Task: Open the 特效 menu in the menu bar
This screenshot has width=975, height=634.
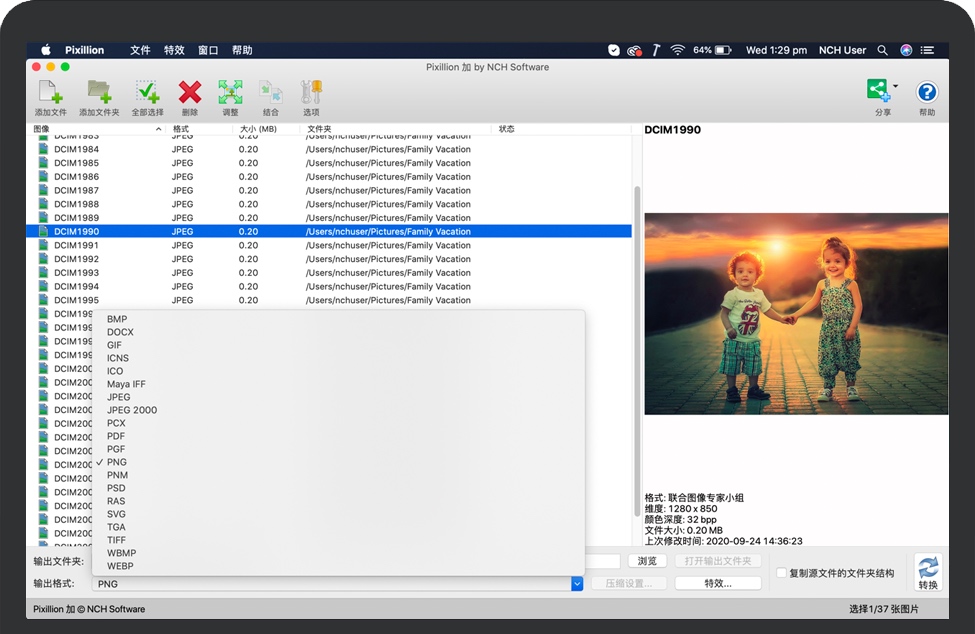Action: pyautogui.click(x=174, y=49)
